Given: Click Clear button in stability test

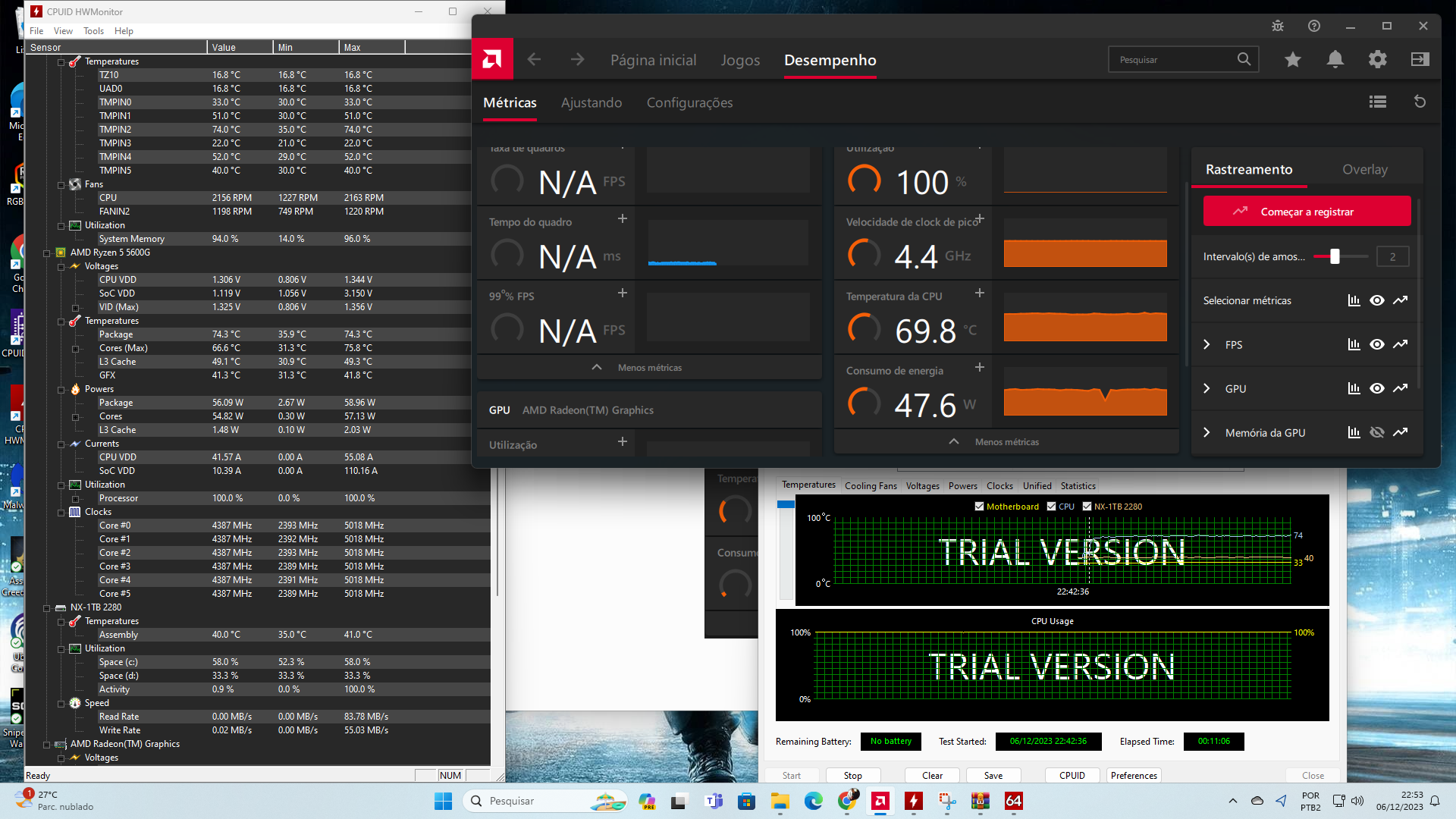Looking at the screenshot, I should coord(932,775).
